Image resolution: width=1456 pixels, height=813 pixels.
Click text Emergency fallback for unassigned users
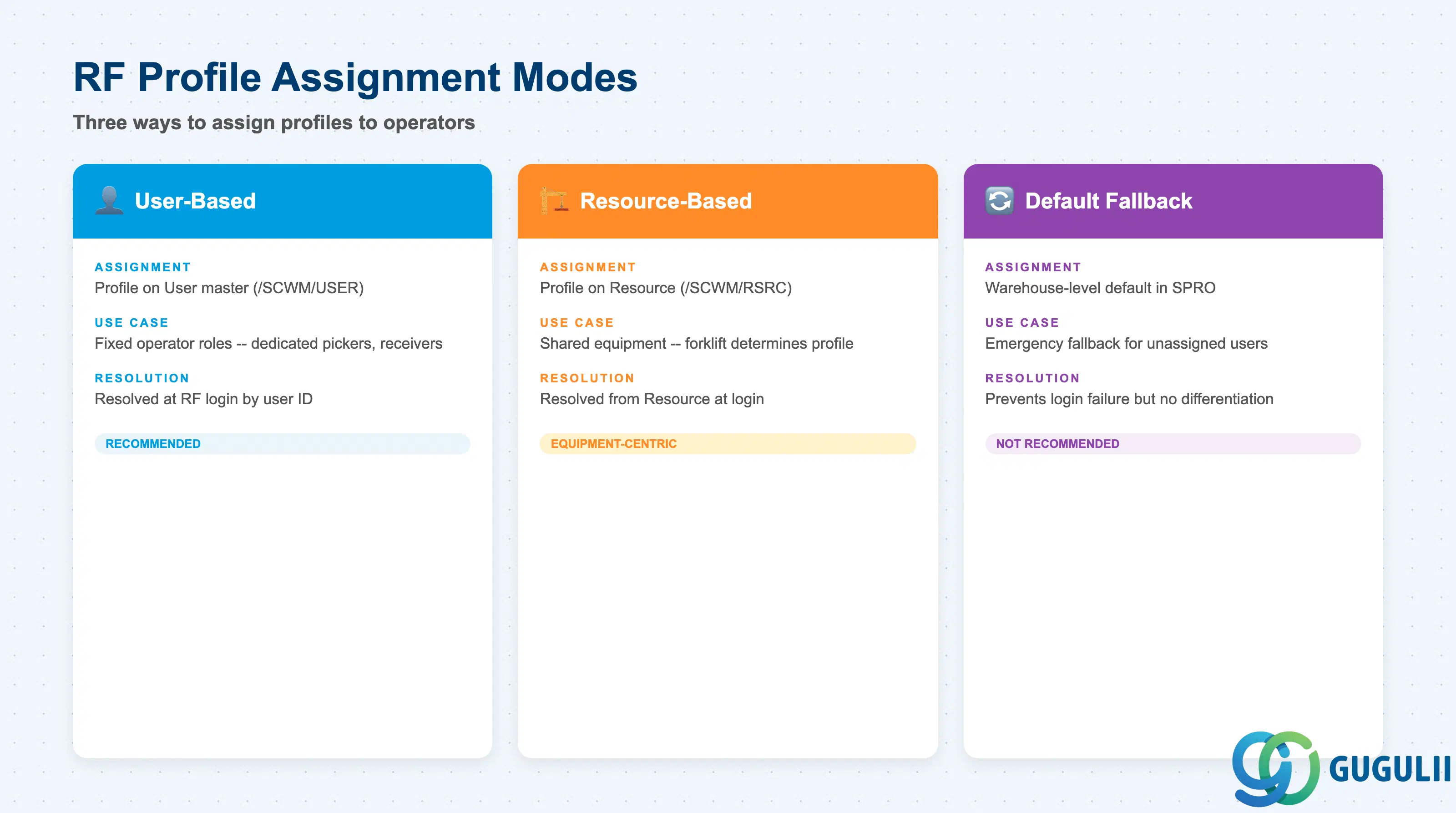1126,343
